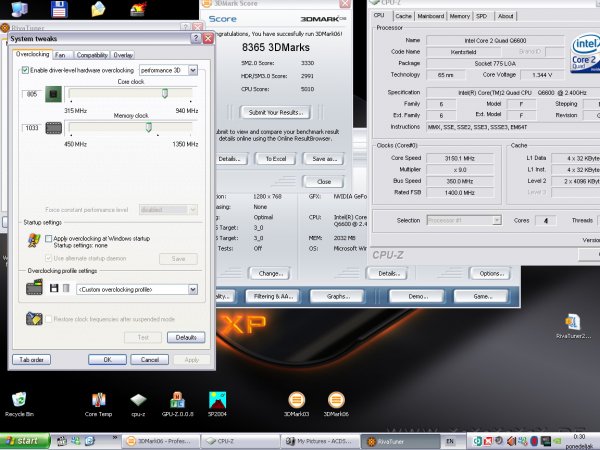This screenshot has width=600, height=450.
Task: Click the Core clock slider handle
Action: click(165, 93)
